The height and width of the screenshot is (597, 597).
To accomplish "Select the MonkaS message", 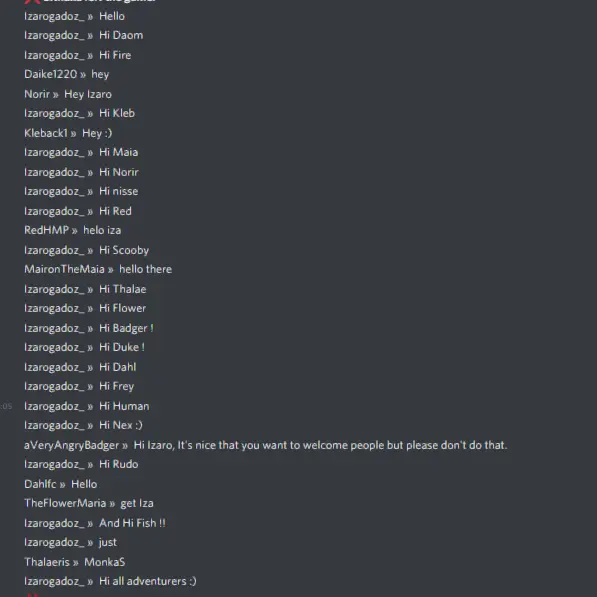I will (x=105, y=562).
